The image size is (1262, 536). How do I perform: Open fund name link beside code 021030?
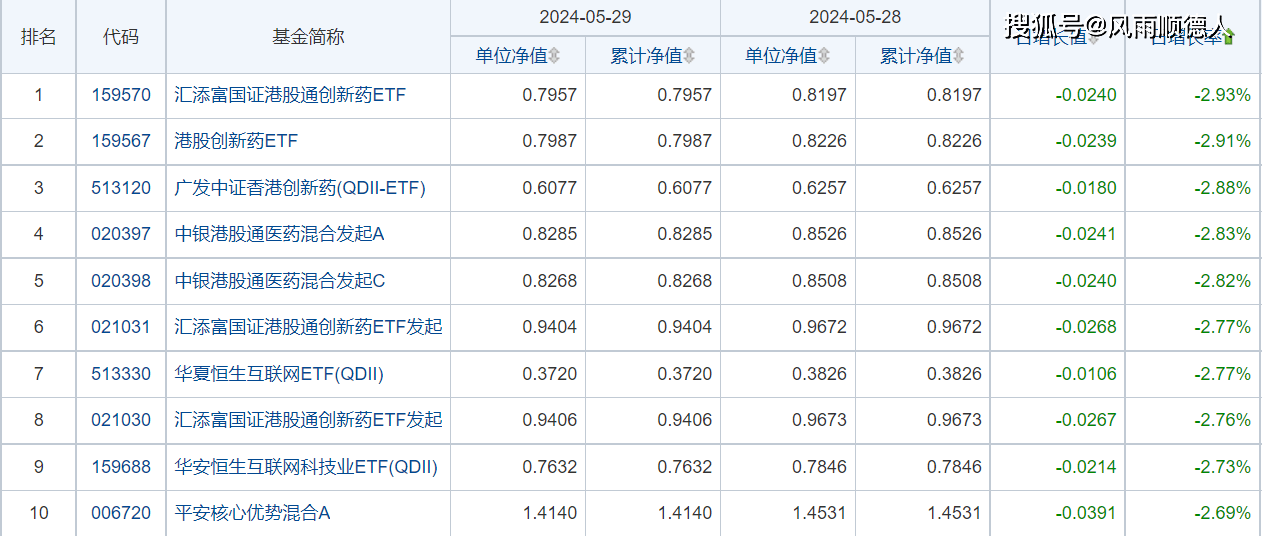308,420
